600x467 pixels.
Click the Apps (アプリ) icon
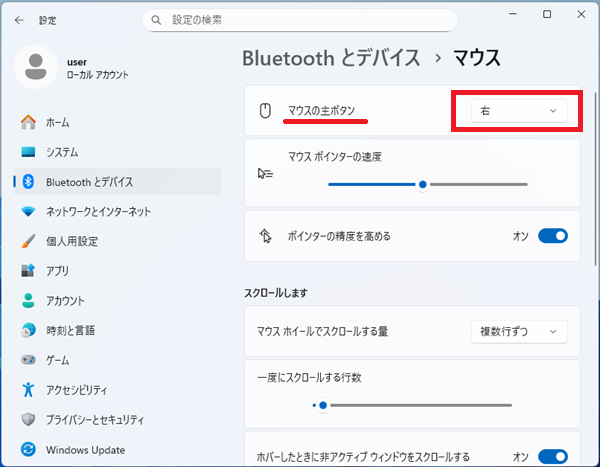coord(28,271)
